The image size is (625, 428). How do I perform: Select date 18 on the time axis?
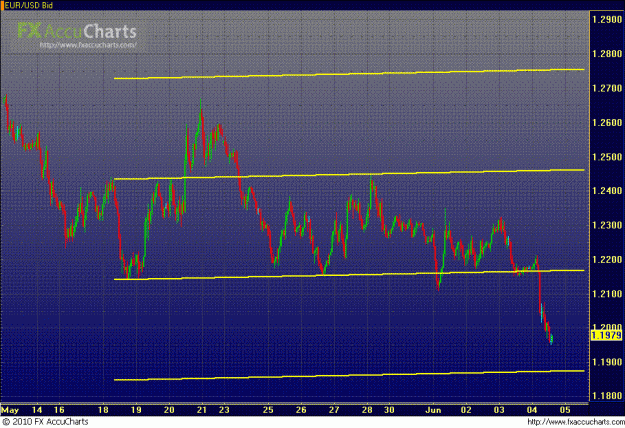(x=103, y=410)
